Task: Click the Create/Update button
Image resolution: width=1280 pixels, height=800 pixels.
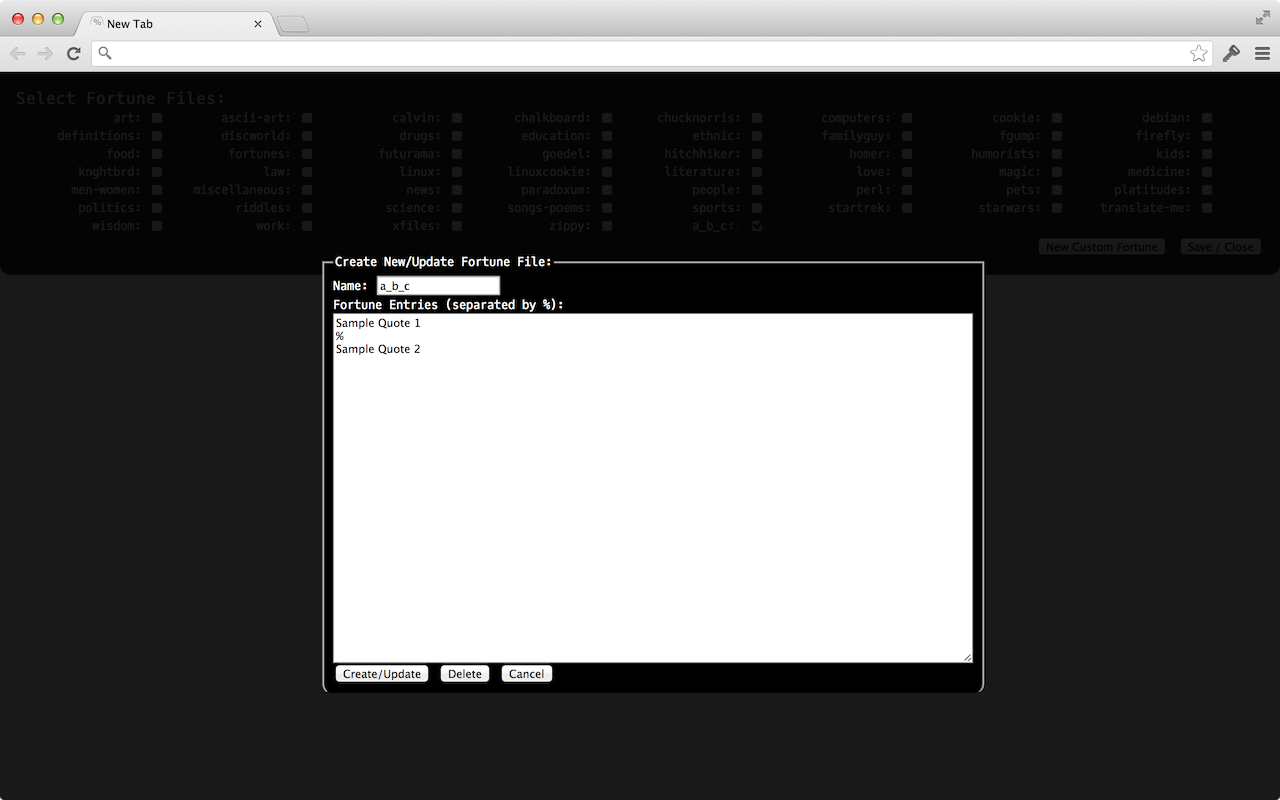Action: tap(382, 674)
